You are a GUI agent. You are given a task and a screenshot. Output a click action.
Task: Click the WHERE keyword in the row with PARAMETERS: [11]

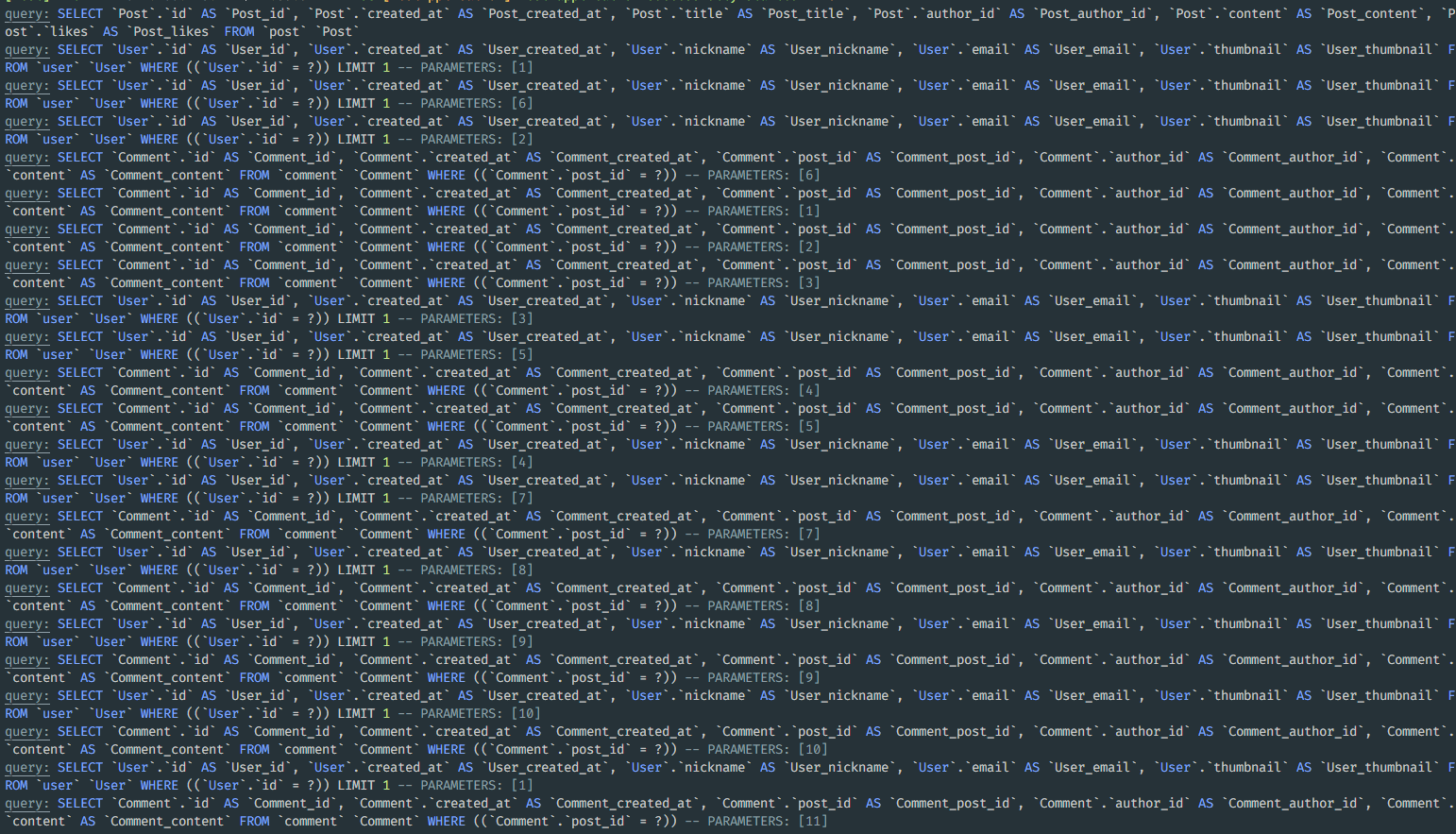(447, 821)
